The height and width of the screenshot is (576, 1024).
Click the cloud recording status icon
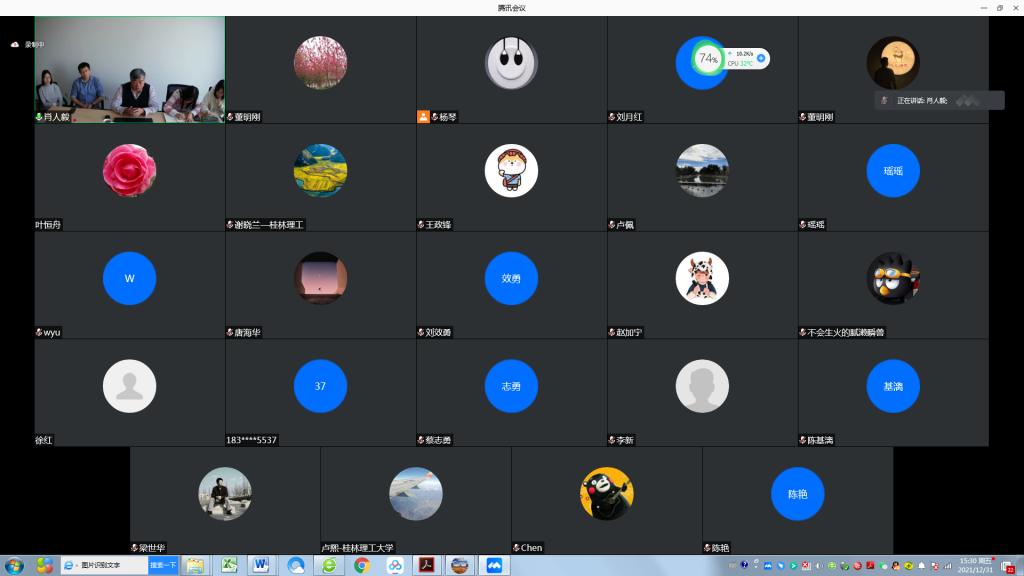(x=15, y=45)
